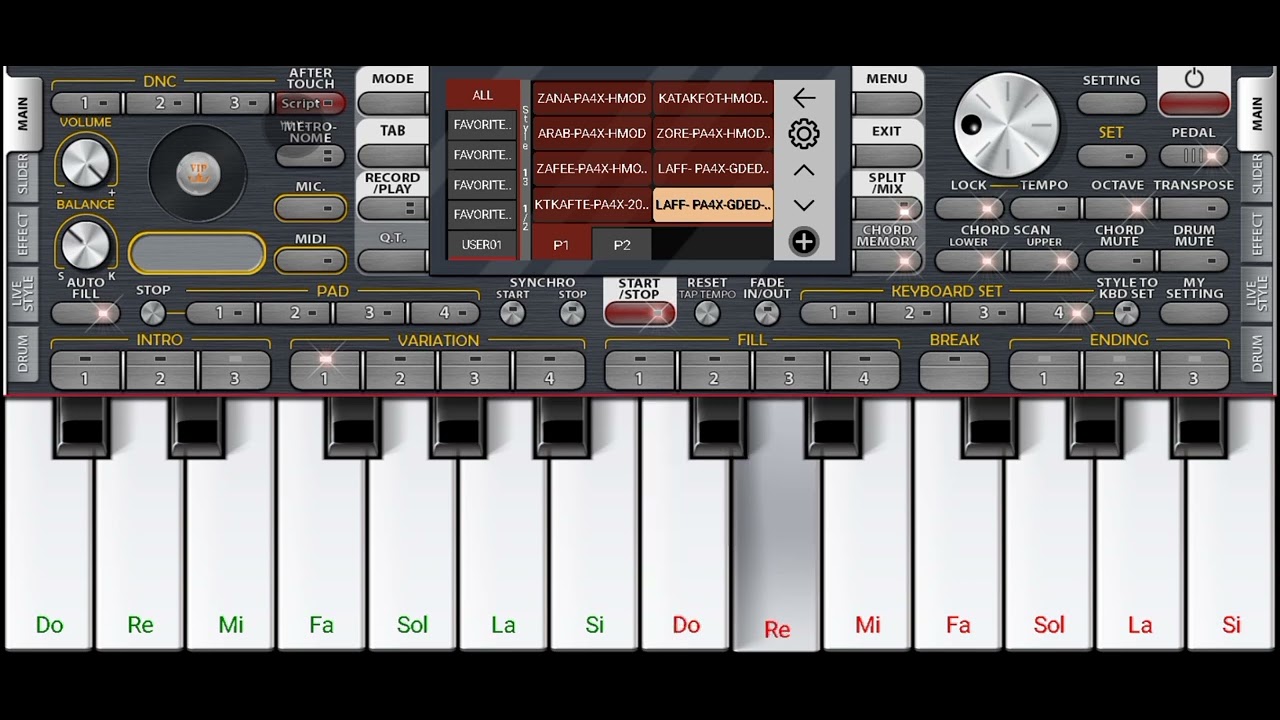Toggle Chord Memory button
Image resolution: width=1280 pixels, height=720 pixels.
coord(887,260)
